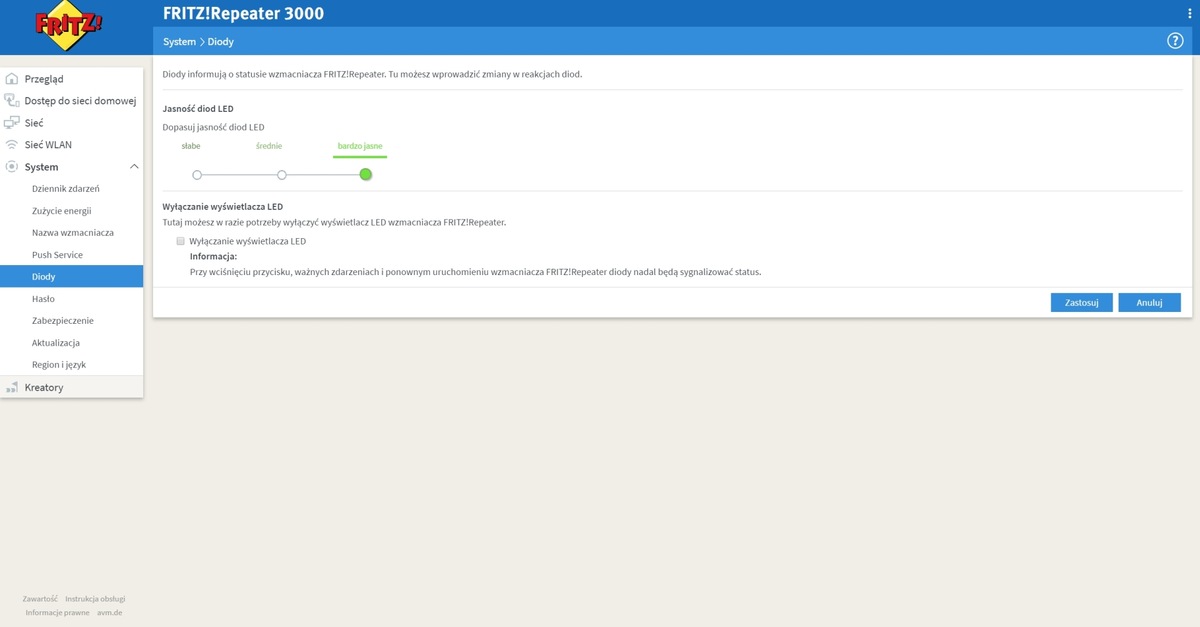This screenshot has width=1200, height=627.
Task: Click the System breadcrumb link
Action: [x=179, y=42]
